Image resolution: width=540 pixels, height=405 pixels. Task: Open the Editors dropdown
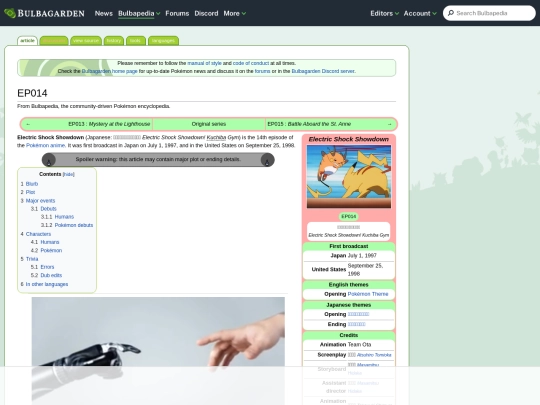coord(384,13)
